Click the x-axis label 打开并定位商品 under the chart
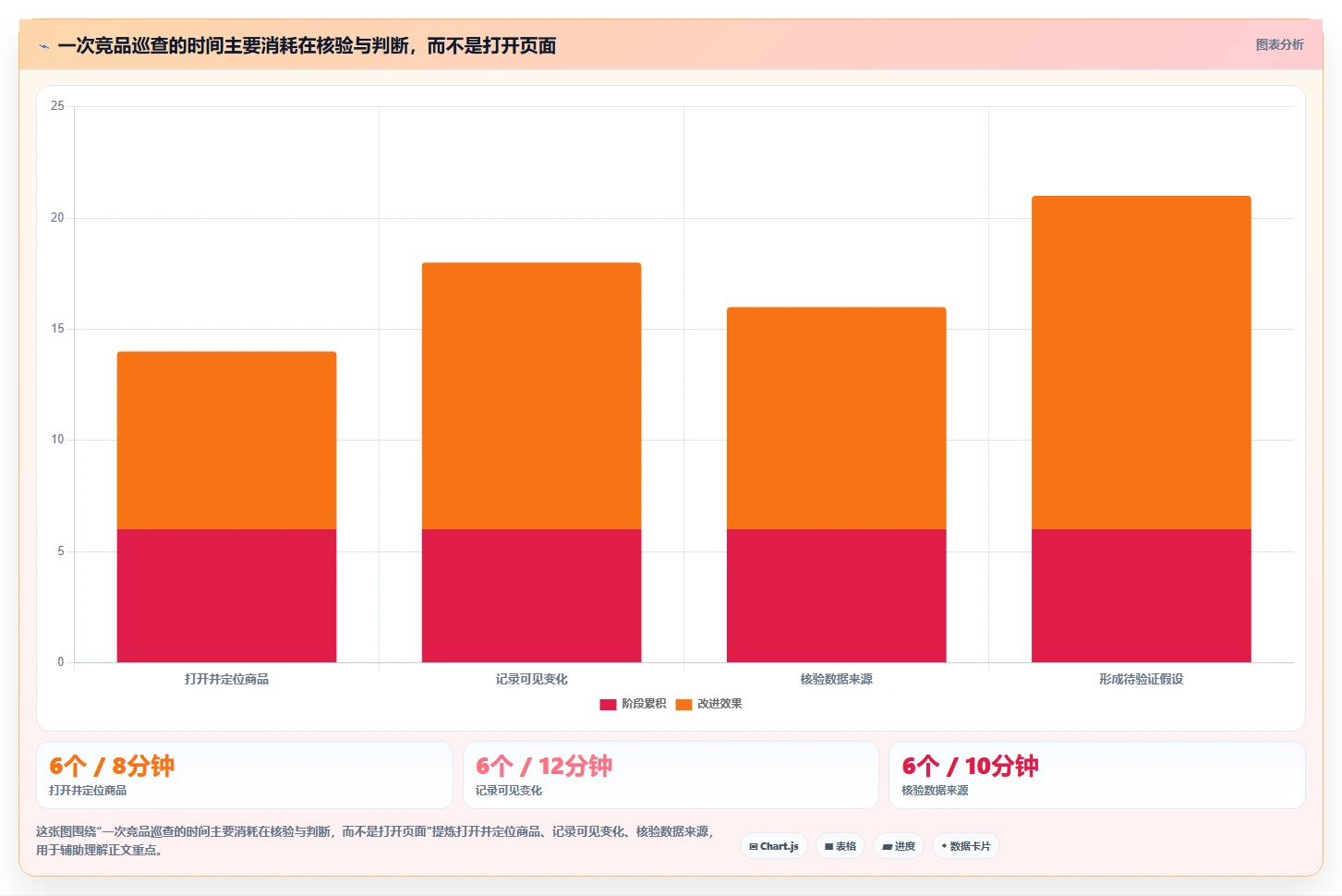The image size is (1342, 896). (226, 679)
